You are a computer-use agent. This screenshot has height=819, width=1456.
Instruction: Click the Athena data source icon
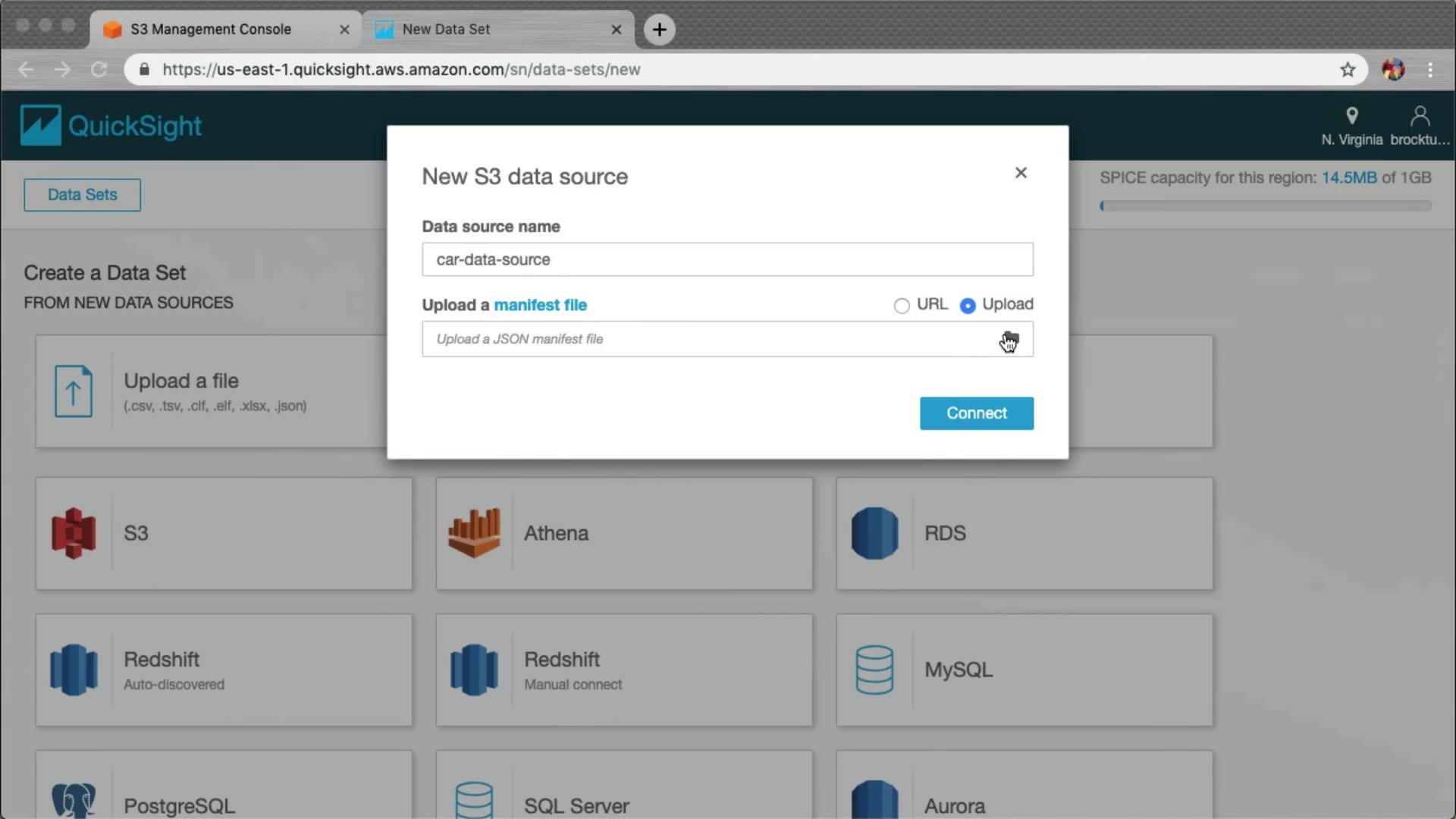[x=474, y=533]
